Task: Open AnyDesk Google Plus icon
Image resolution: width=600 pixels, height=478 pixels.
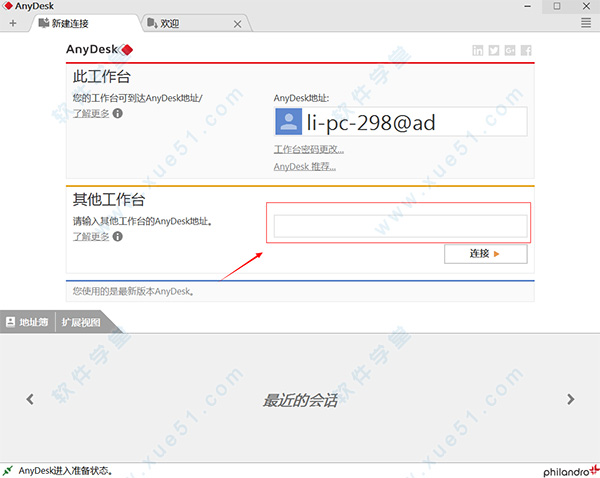Action: [510, 51]
